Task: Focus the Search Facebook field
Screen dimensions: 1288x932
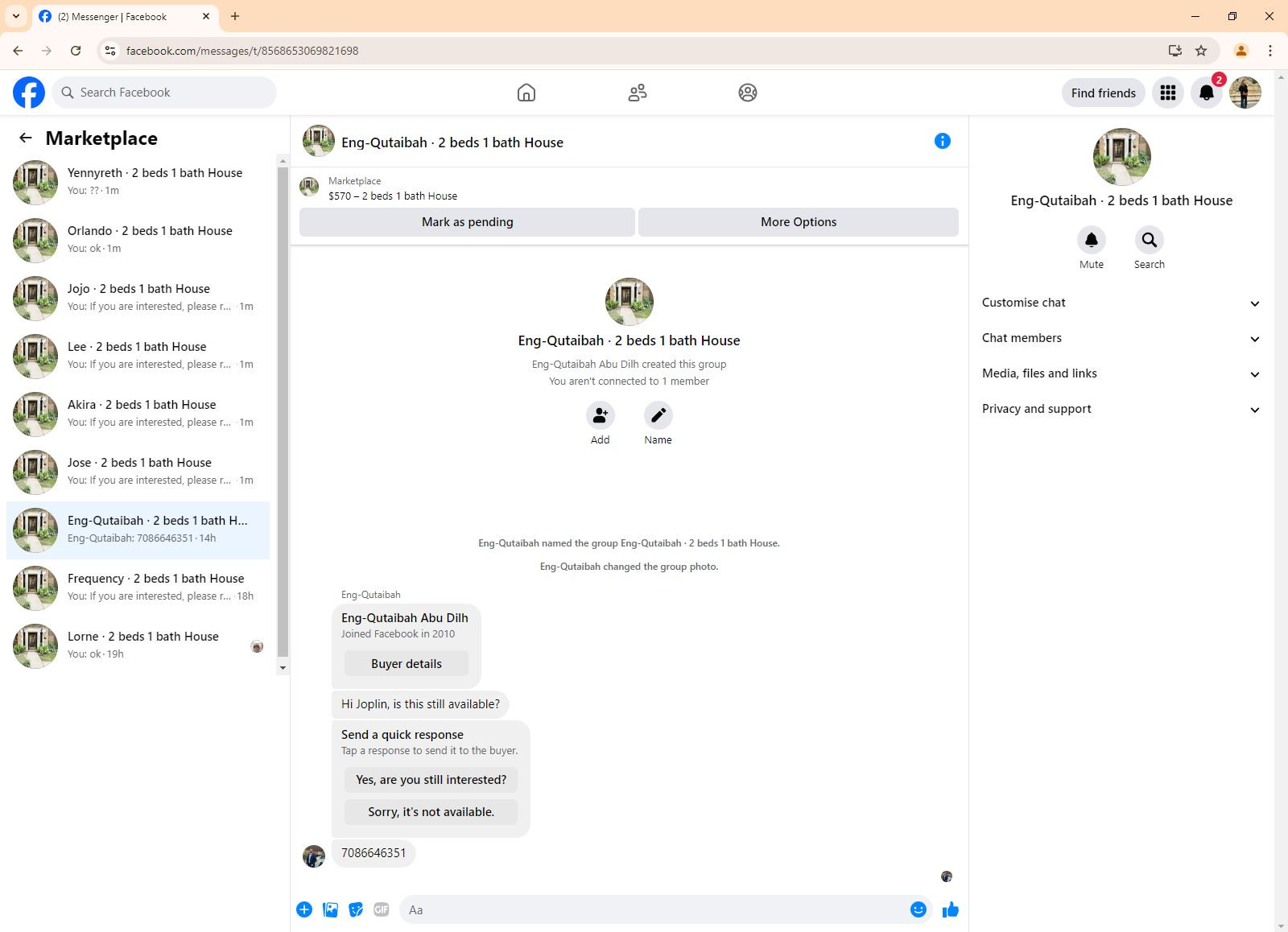Action: pyautogui.click(x=164, y=93)
